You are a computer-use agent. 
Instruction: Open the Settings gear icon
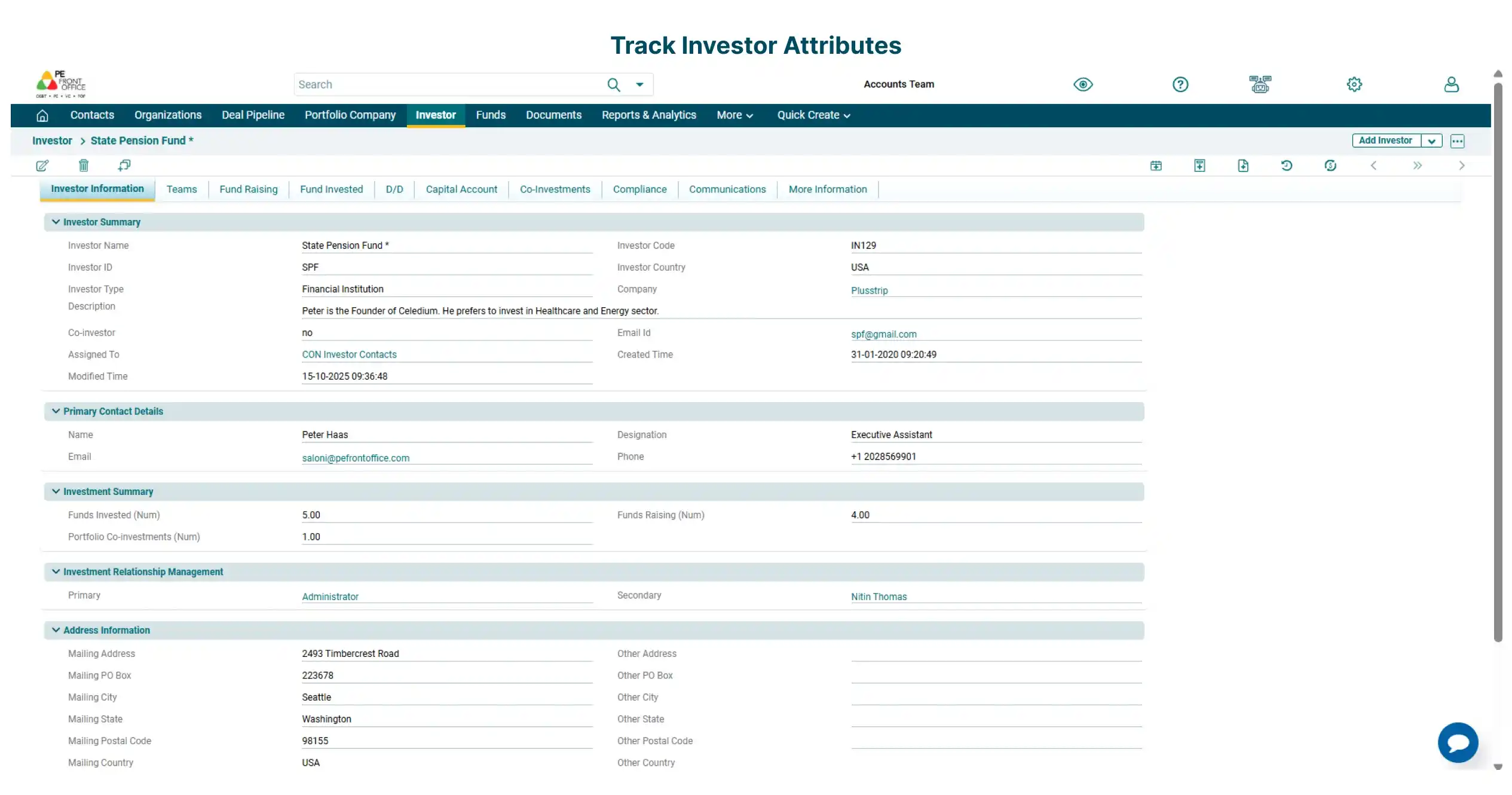pos(1354,84)
